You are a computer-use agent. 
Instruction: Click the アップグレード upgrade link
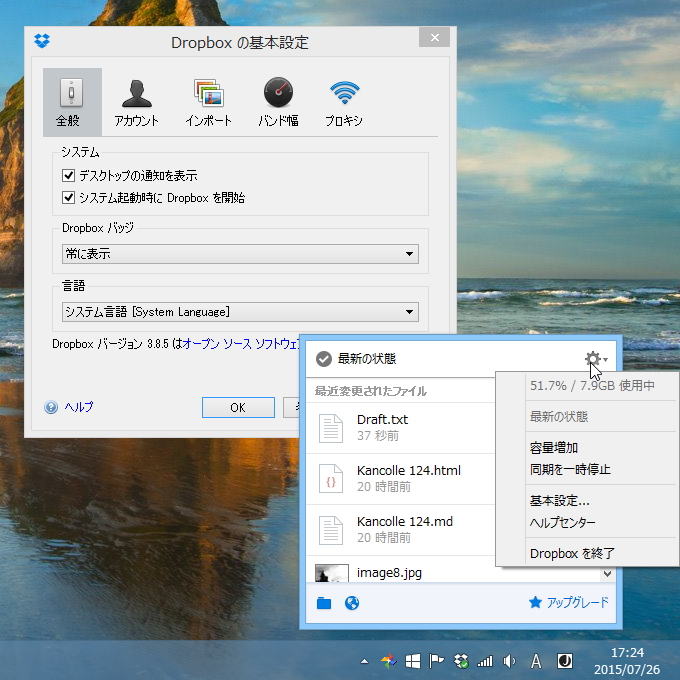[x=569, y=602]
